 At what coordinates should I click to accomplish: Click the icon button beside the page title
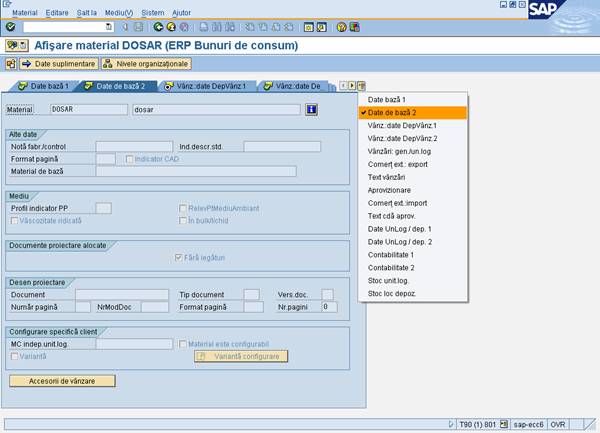tap(16, 46)
